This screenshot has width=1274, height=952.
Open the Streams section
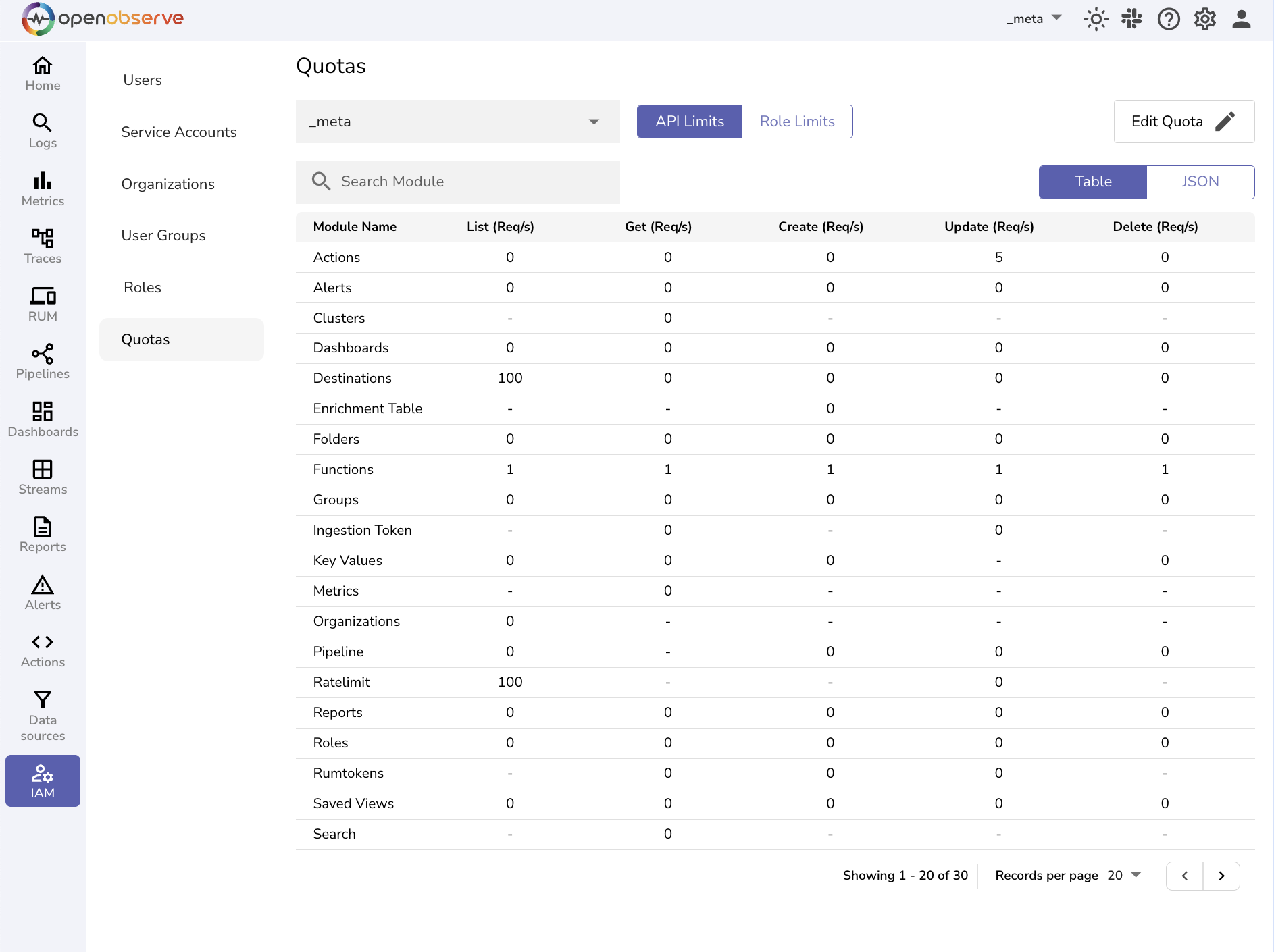43,477
